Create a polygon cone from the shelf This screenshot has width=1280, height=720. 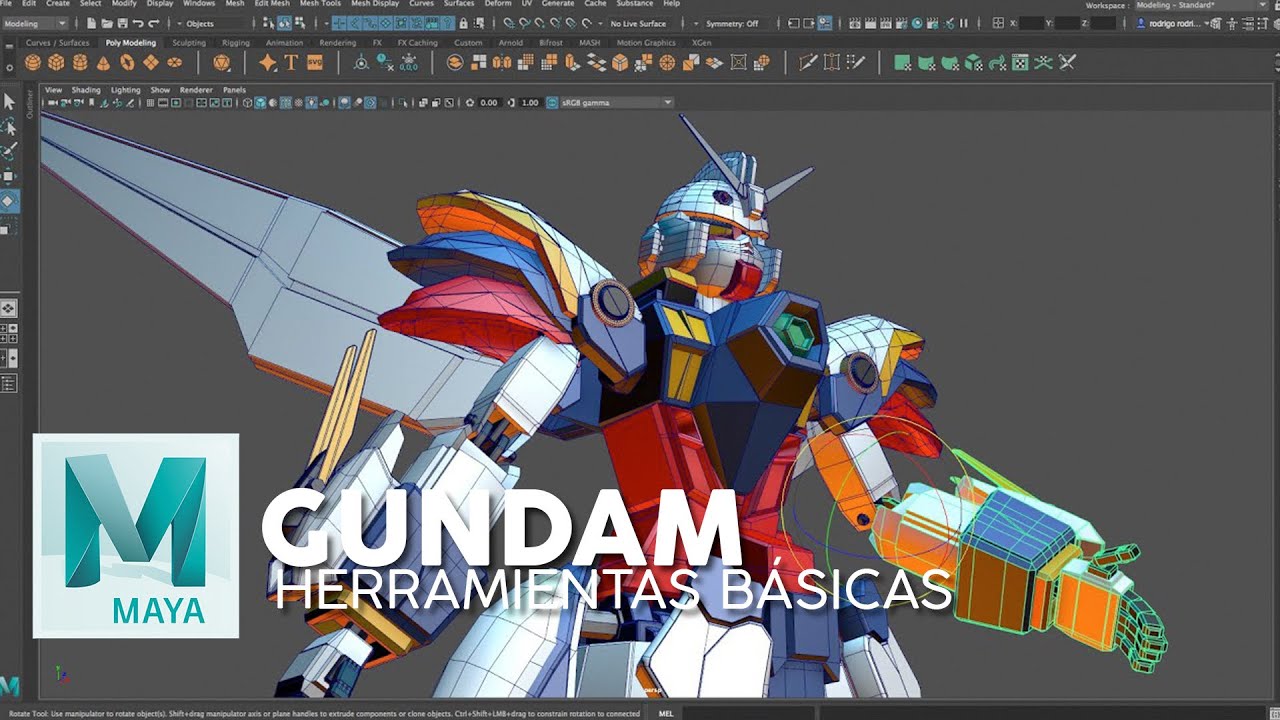pyautogui.click(x=104, y=63)
